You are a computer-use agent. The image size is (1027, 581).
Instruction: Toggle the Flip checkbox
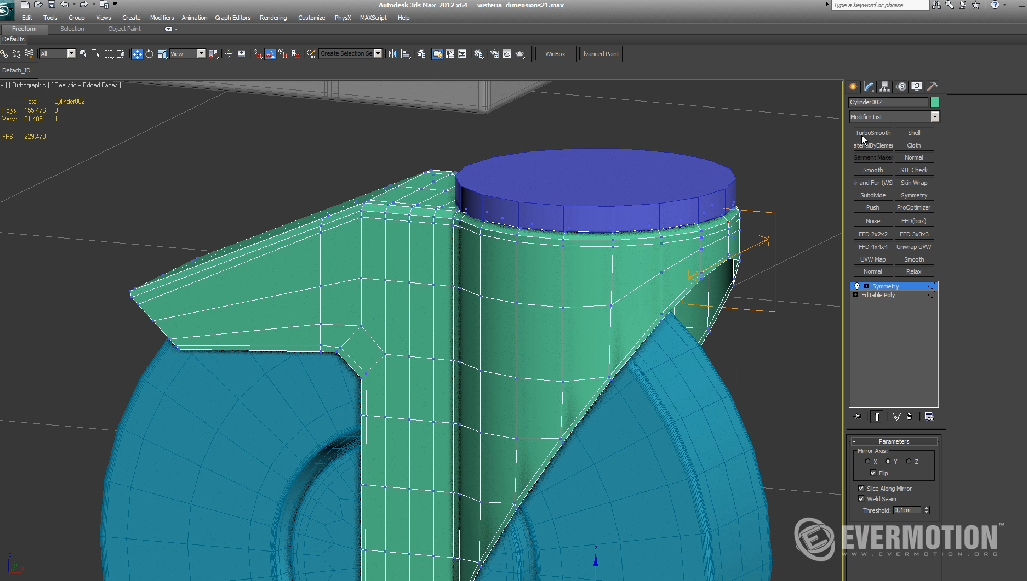coord(873,472)
